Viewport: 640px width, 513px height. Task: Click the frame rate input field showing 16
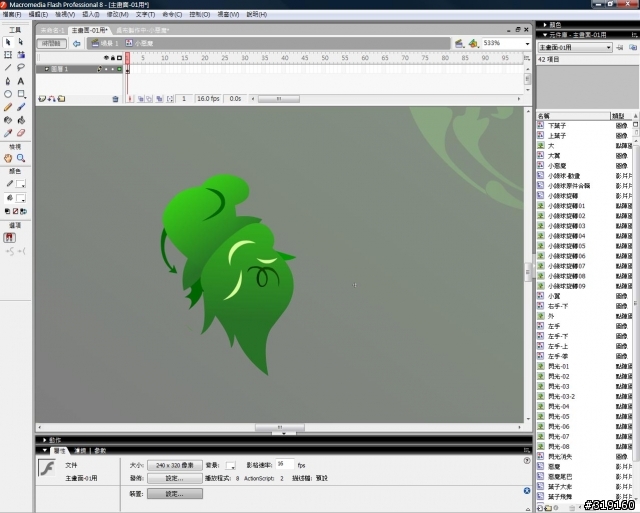[x=285, y=464]
